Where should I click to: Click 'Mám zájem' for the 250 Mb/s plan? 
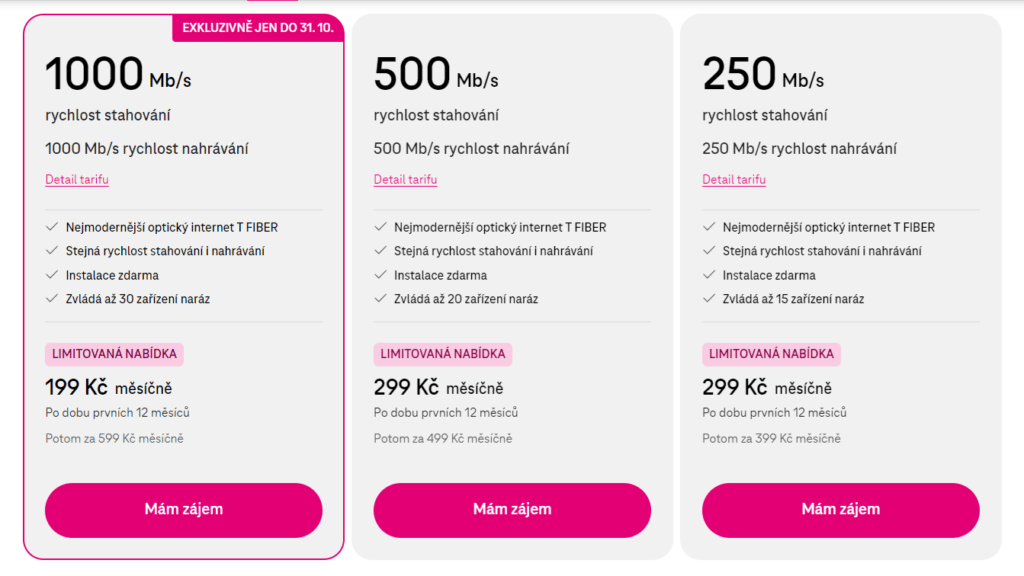(840, 510)
